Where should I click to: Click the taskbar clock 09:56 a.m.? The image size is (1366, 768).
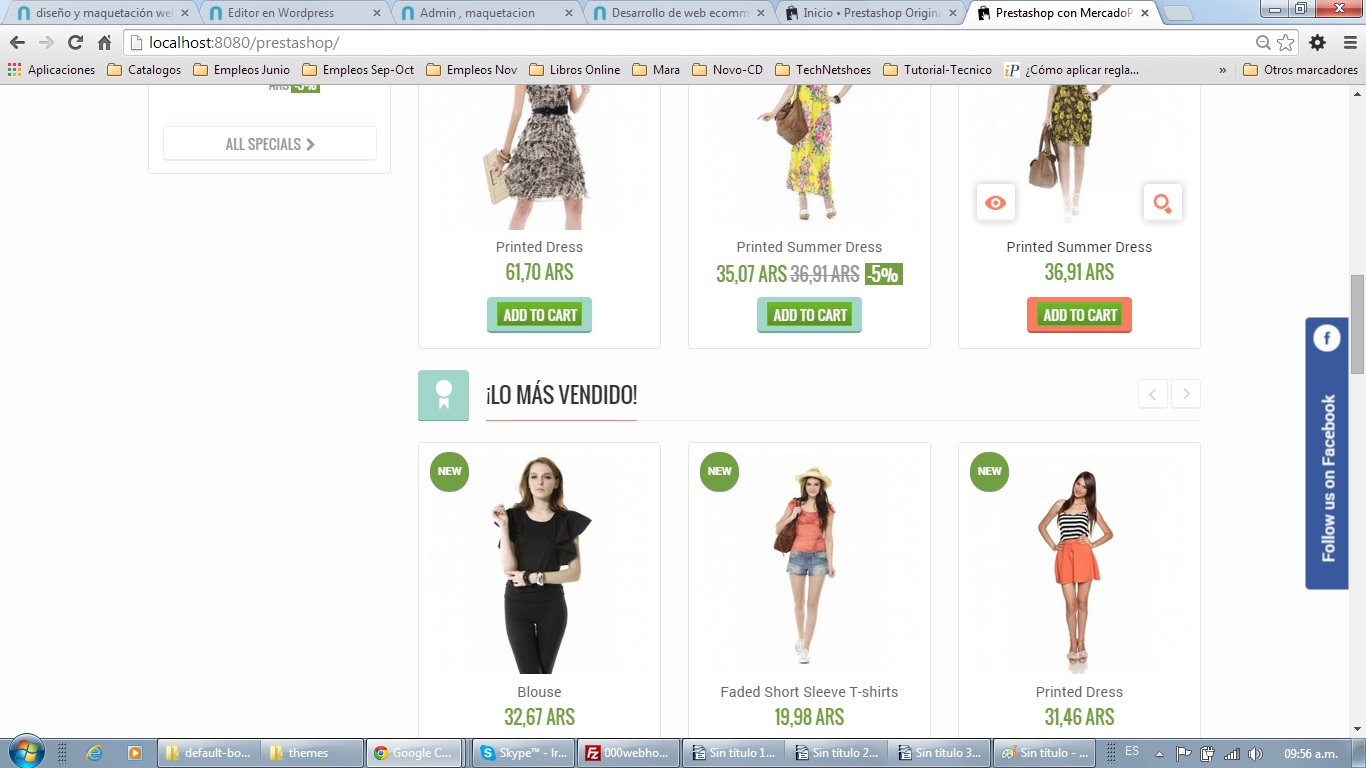[1312, 753]
